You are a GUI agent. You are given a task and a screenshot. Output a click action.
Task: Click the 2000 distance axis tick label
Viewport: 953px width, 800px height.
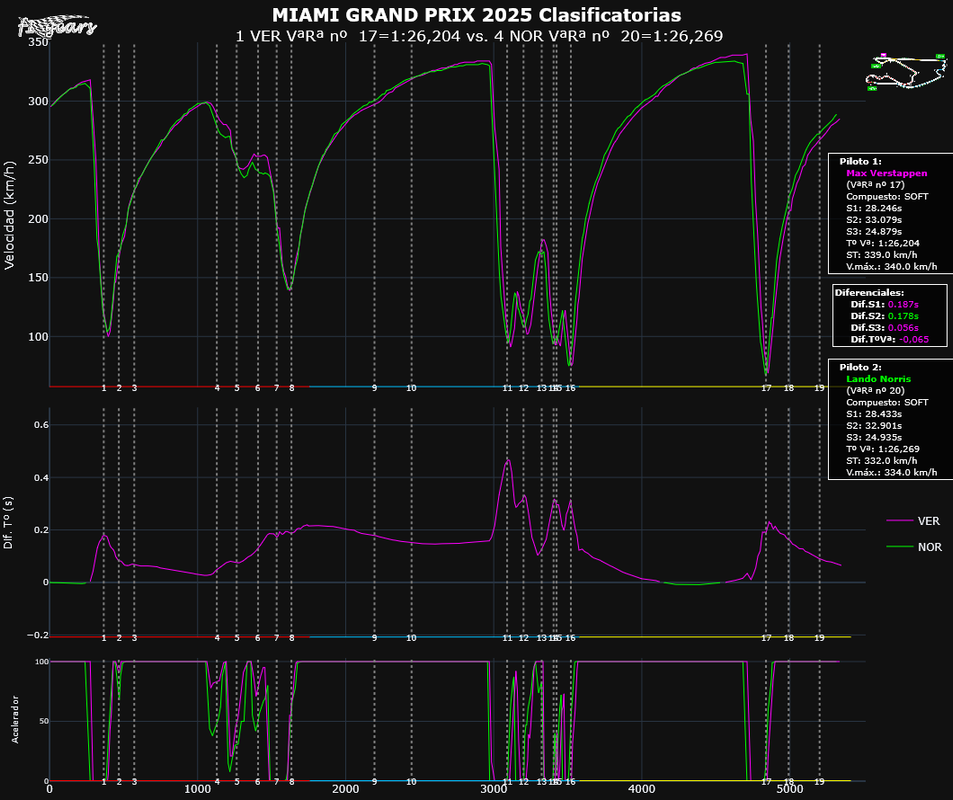point(345,790)
